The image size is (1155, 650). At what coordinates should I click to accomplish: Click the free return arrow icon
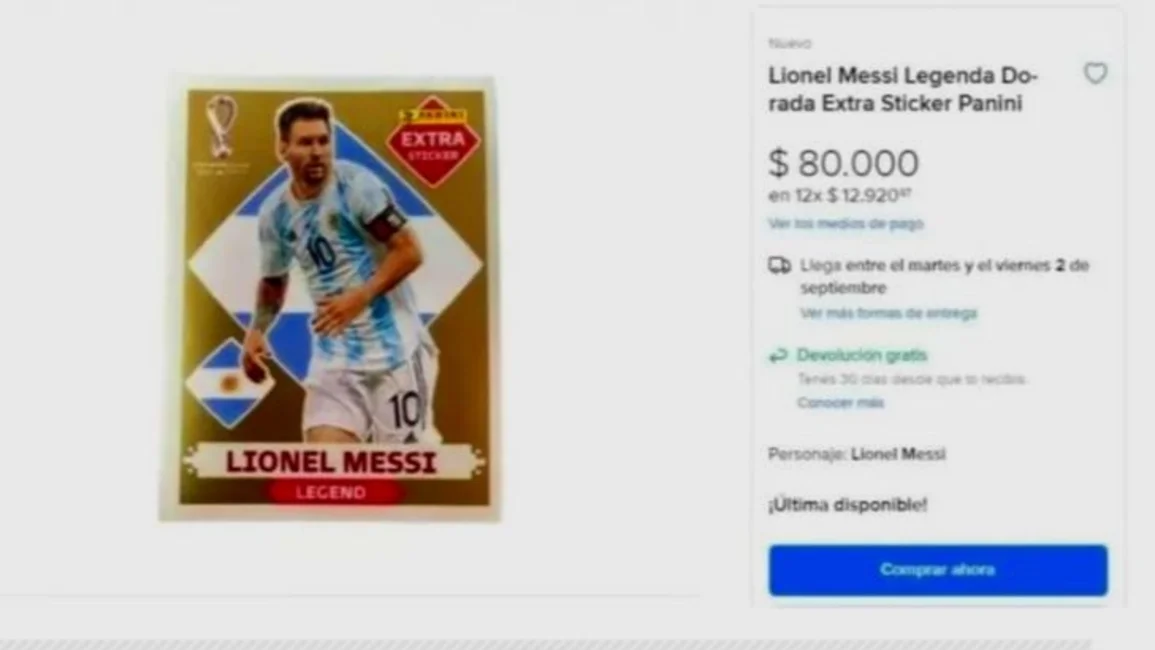coord(778,356)
